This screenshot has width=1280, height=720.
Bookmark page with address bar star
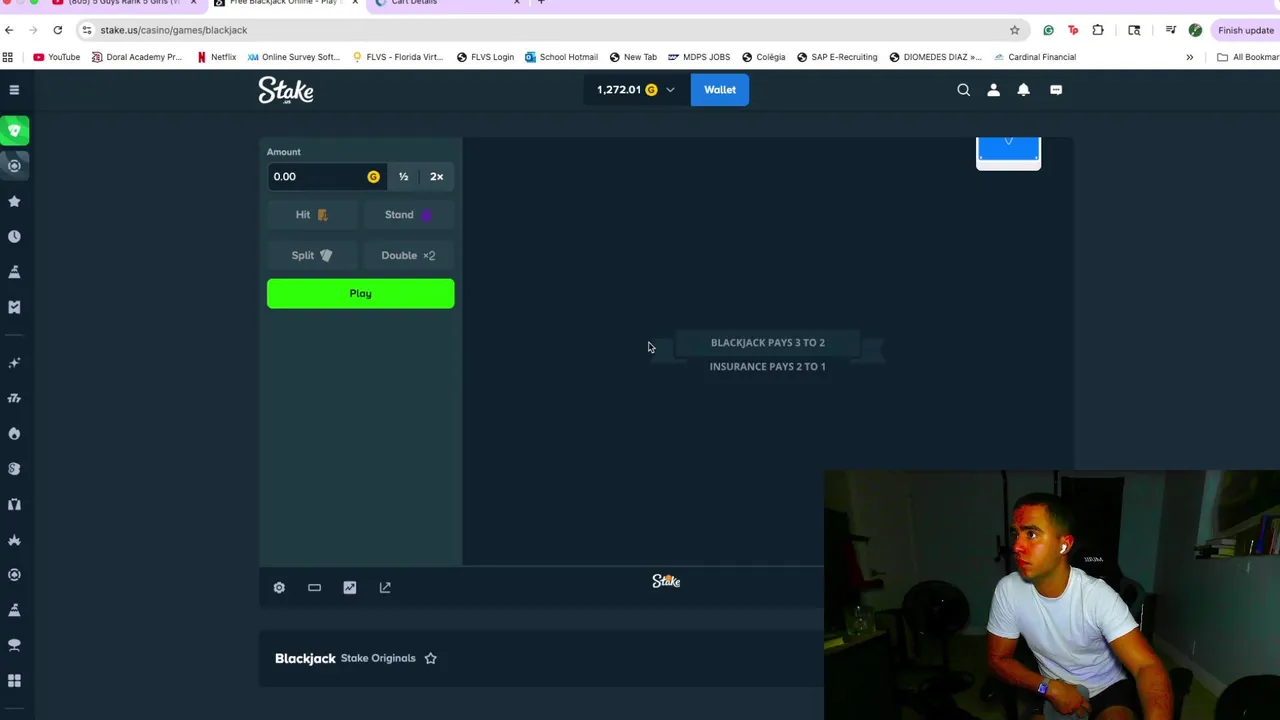coord(1014,30)
